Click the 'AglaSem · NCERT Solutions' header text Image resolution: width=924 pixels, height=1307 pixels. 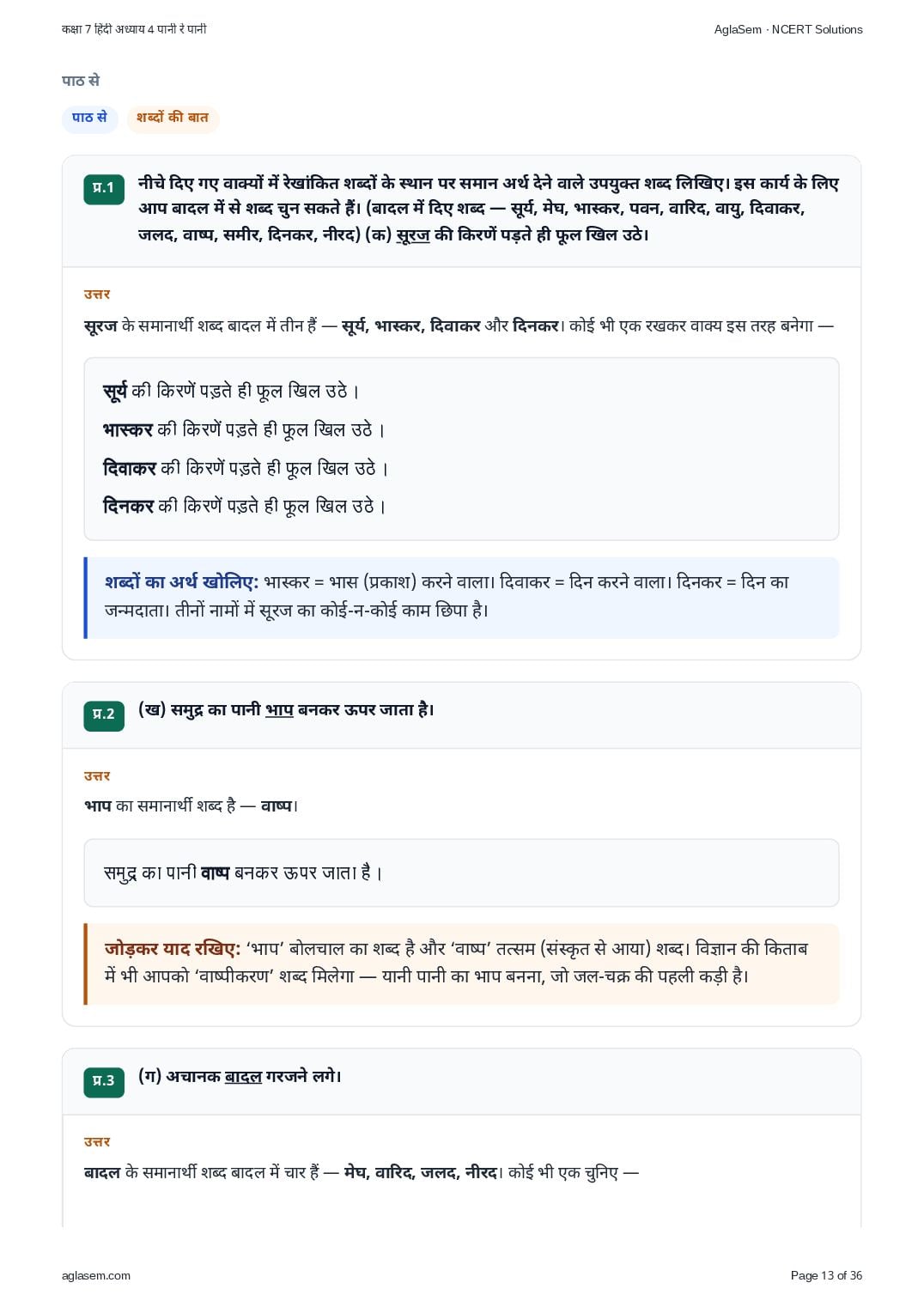pos(788,29)
